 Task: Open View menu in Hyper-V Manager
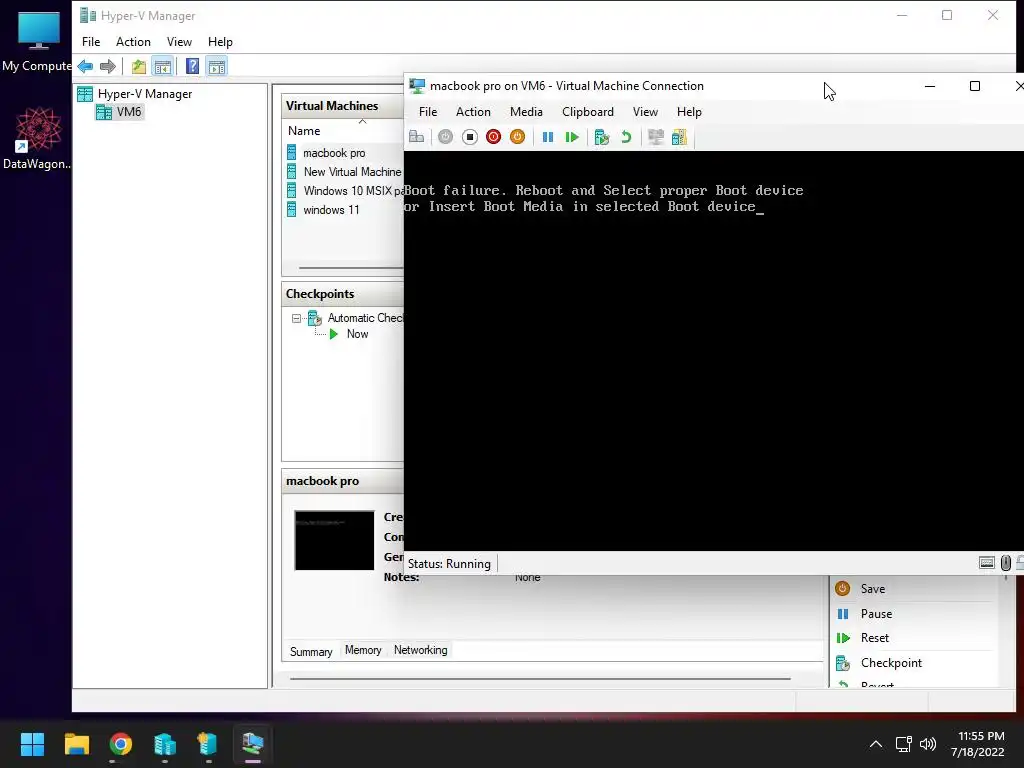coord(179,42)
